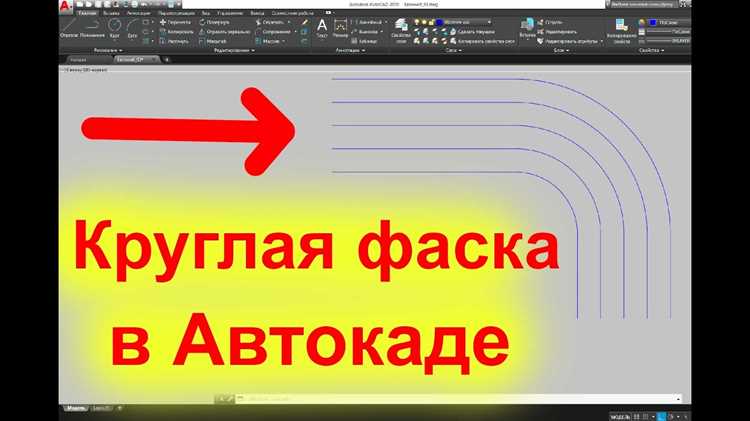750x421 pixels.
Task: Expand the Редактирование panel
Action: (234, 50)
